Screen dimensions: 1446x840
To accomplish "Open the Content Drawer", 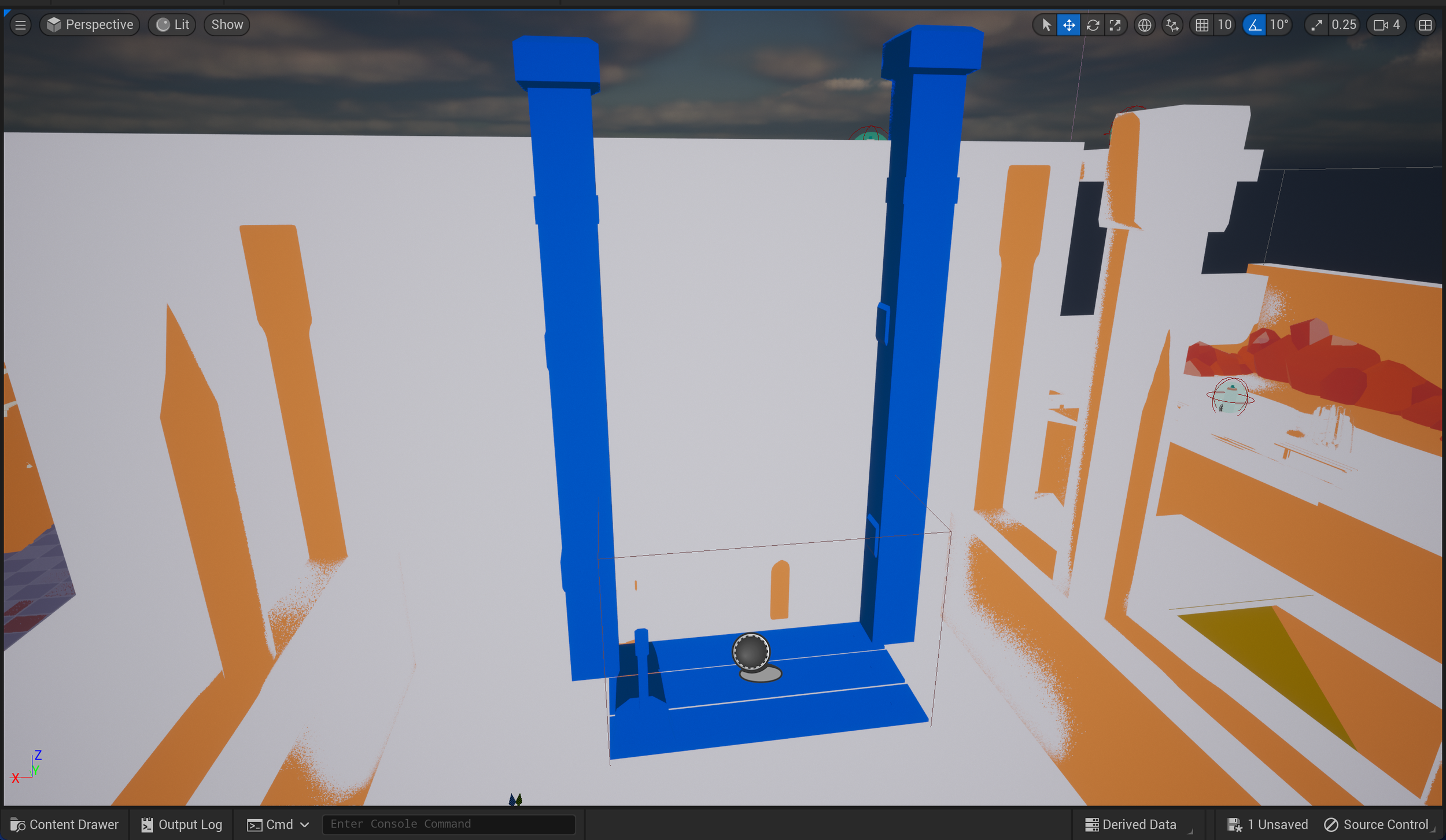I will tap(64, 824).
